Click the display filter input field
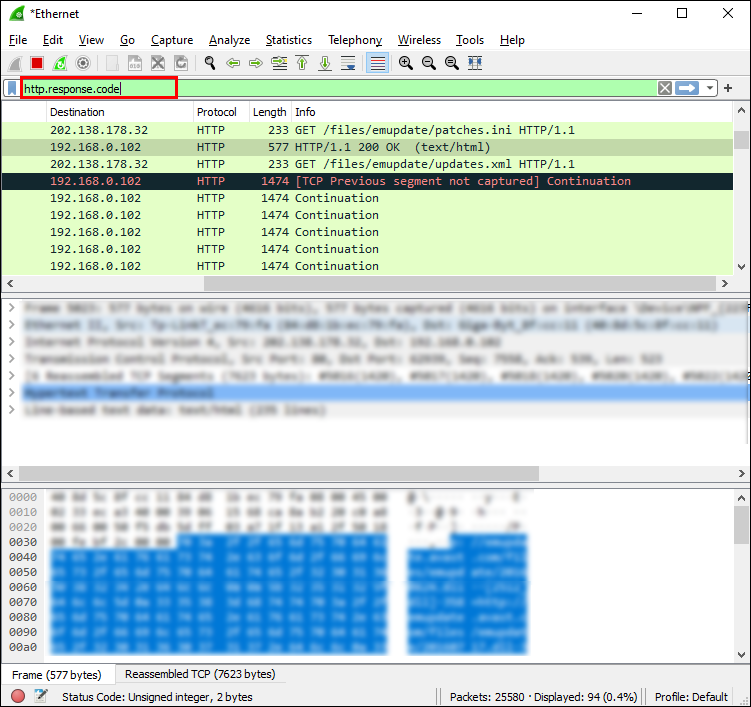The height and width of the screenshot is (707, 751). pos(338,88)
